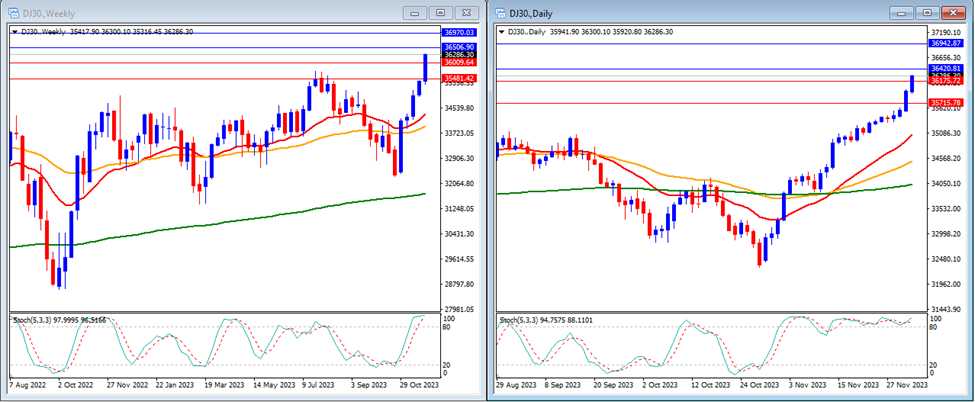Select the DJ30.,Daily window title text
Viewport: 975px width, 402px height.
531,13
